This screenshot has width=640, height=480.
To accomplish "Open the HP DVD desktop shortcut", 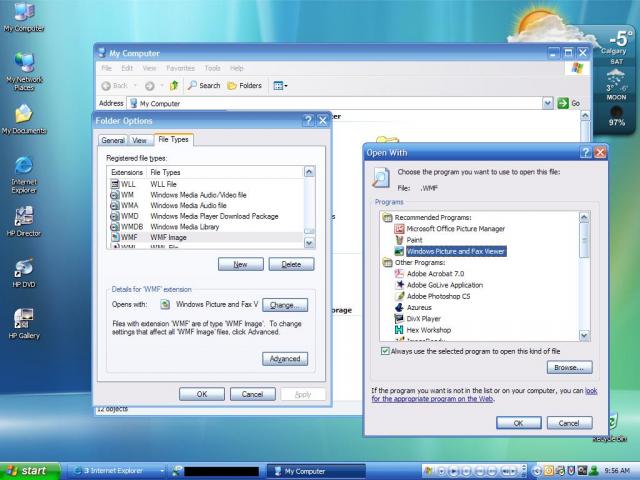I will (x=24, y=273).
